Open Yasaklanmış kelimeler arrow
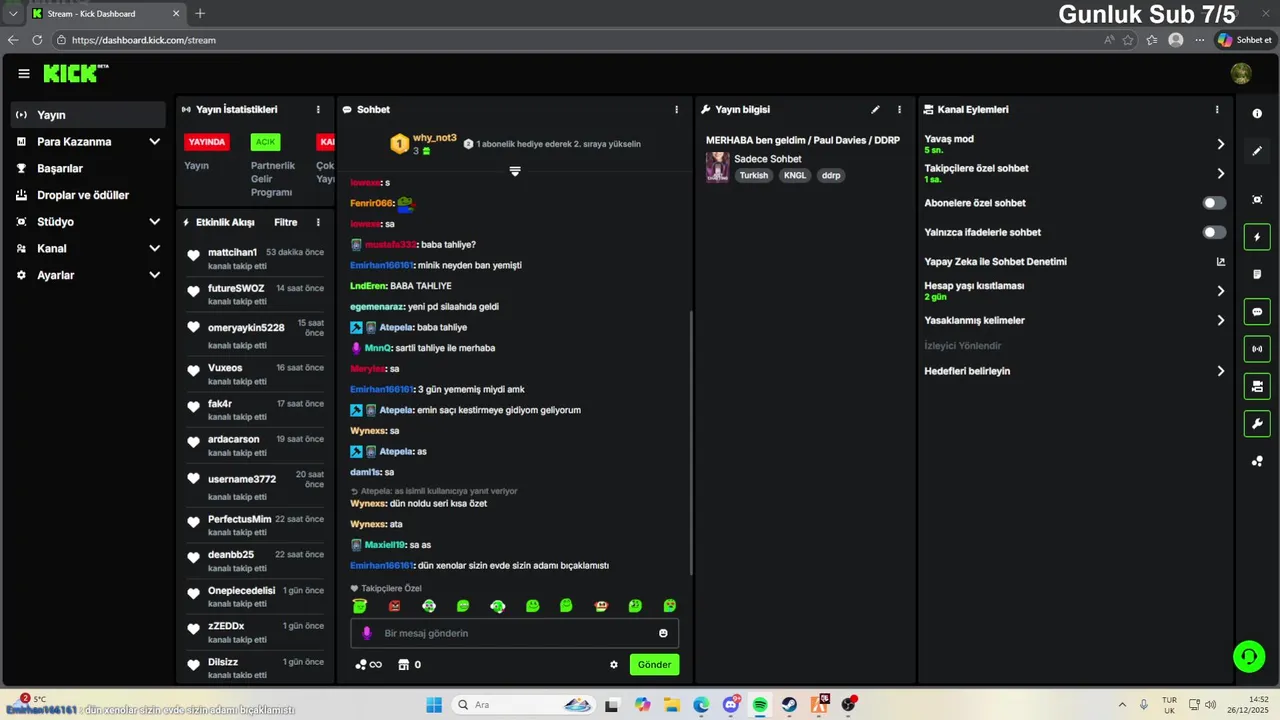The height and width of the screenshot is (720, 1280). coord(1220,321)
